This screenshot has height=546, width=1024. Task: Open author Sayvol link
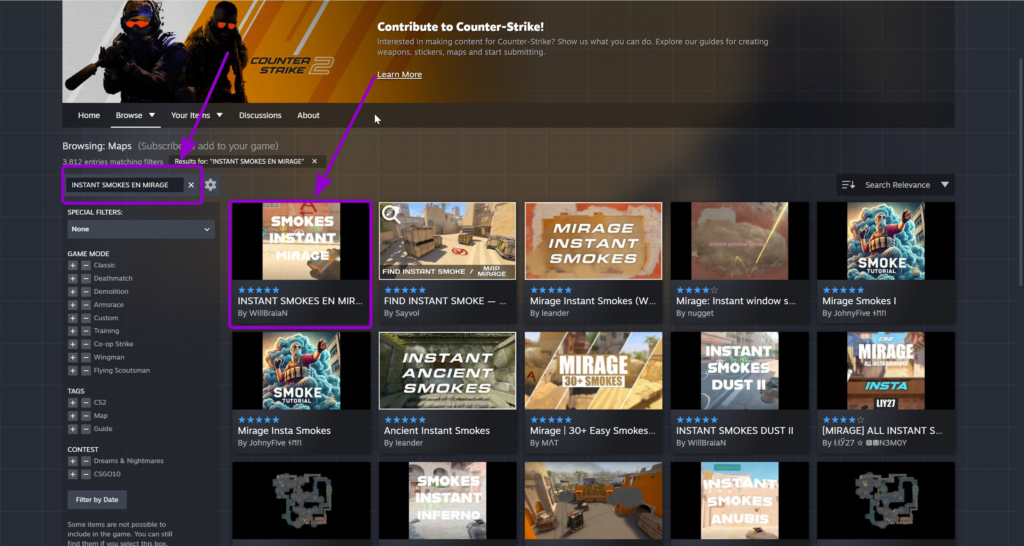pos(410,313)
